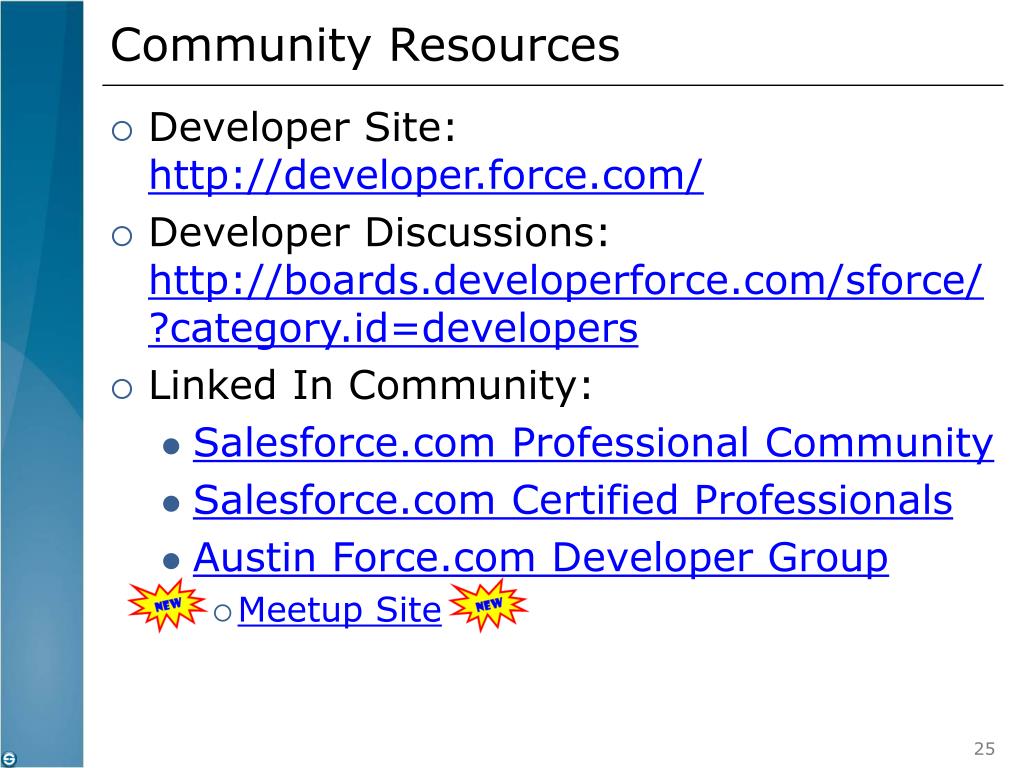
Task: Open the Meetup Site link
Action: (x=340, y=610)
